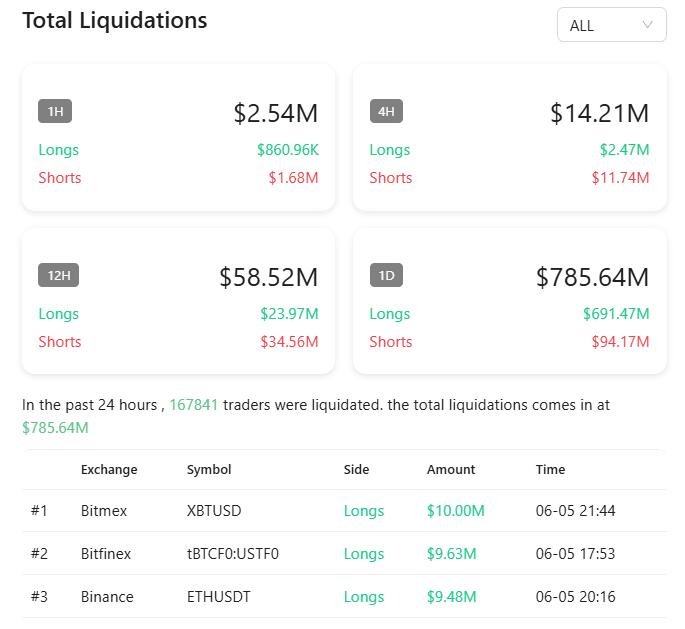Click the $23.97M longs value

[289, 314]
